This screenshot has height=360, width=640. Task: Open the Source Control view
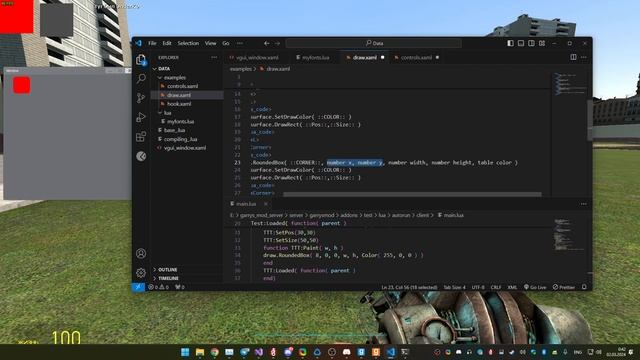(x=141, y=98)
